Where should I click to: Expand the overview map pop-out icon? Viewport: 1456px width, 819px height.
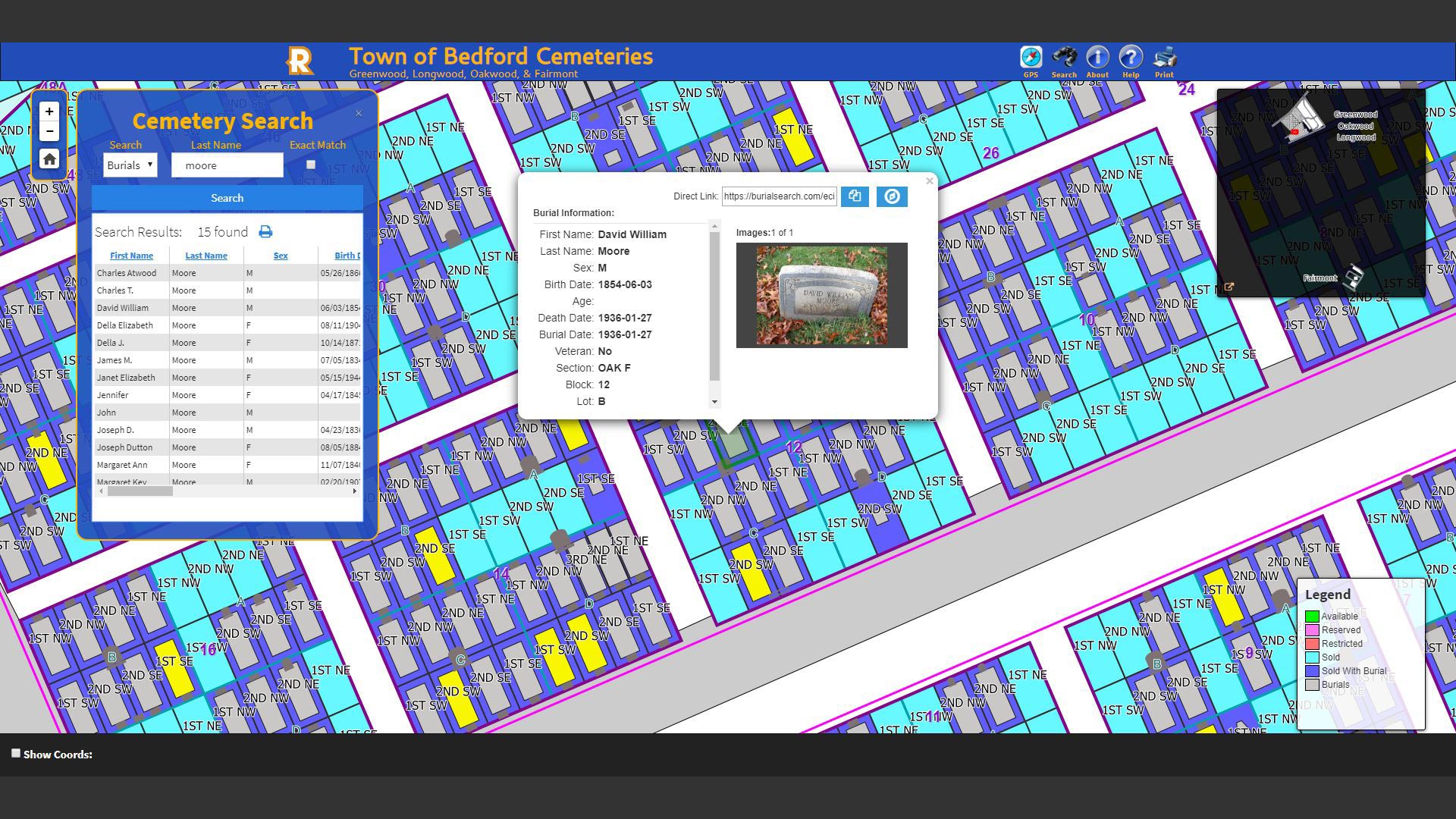click(1228, 287)
